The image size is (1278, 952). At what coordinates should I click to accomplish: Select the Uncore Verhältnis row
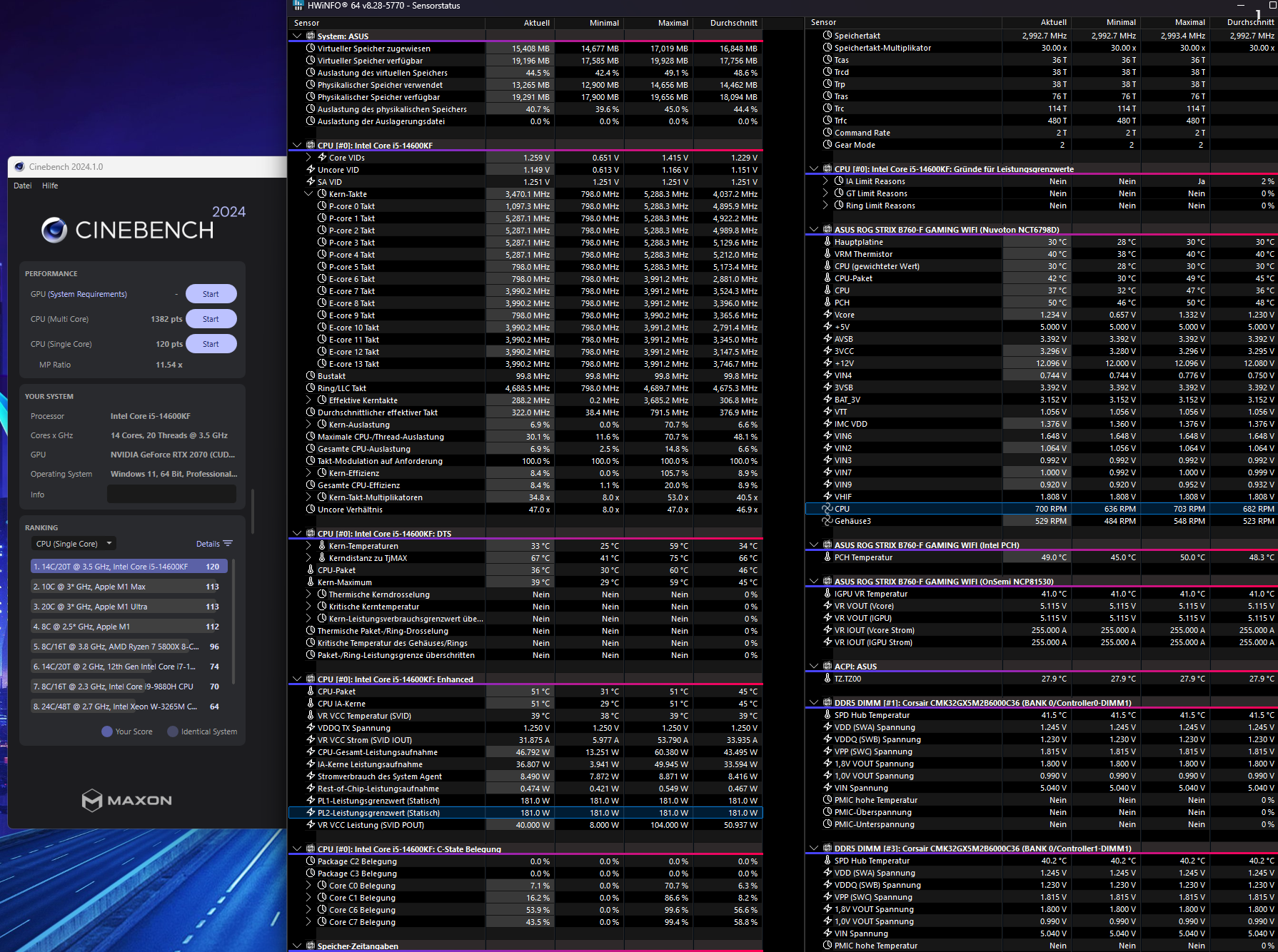tap(525, 510)
